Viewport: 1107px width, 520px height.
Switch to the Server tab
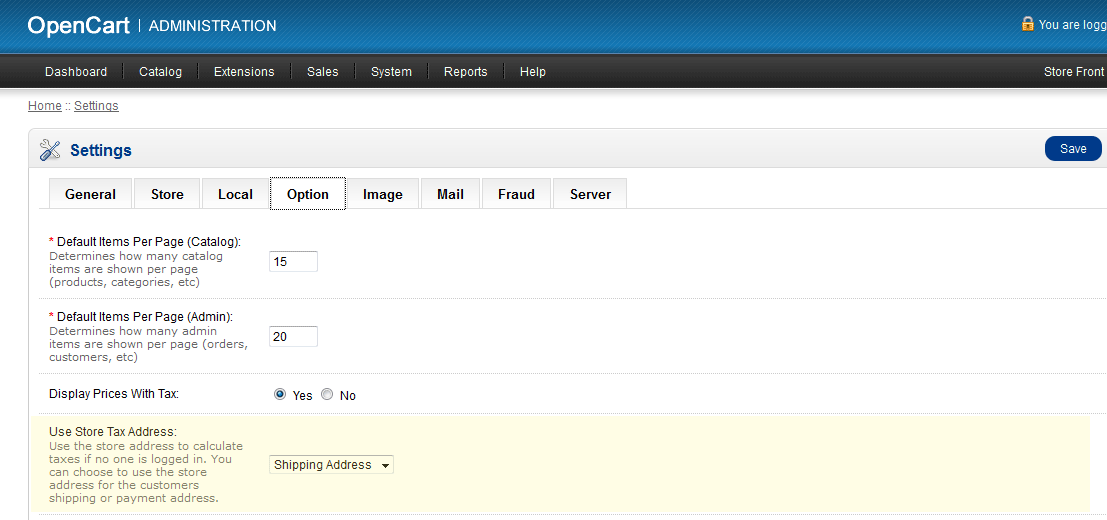click(590, 194)
